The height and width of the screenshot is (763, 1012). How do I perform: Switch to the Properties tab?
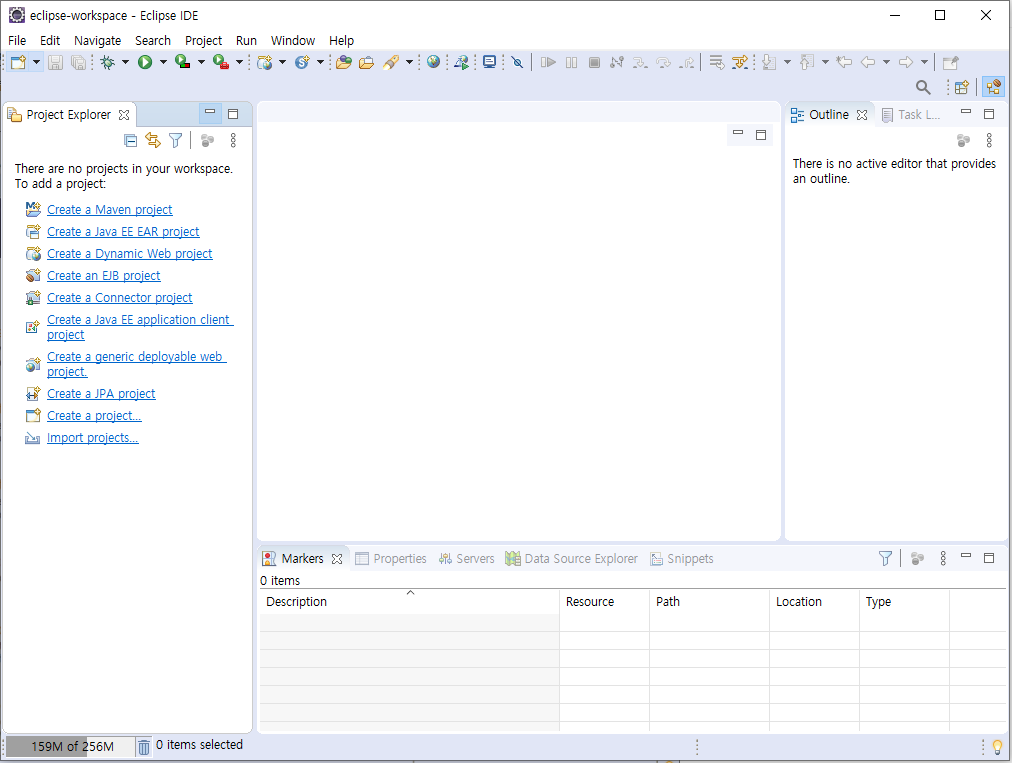click(391, 558)
